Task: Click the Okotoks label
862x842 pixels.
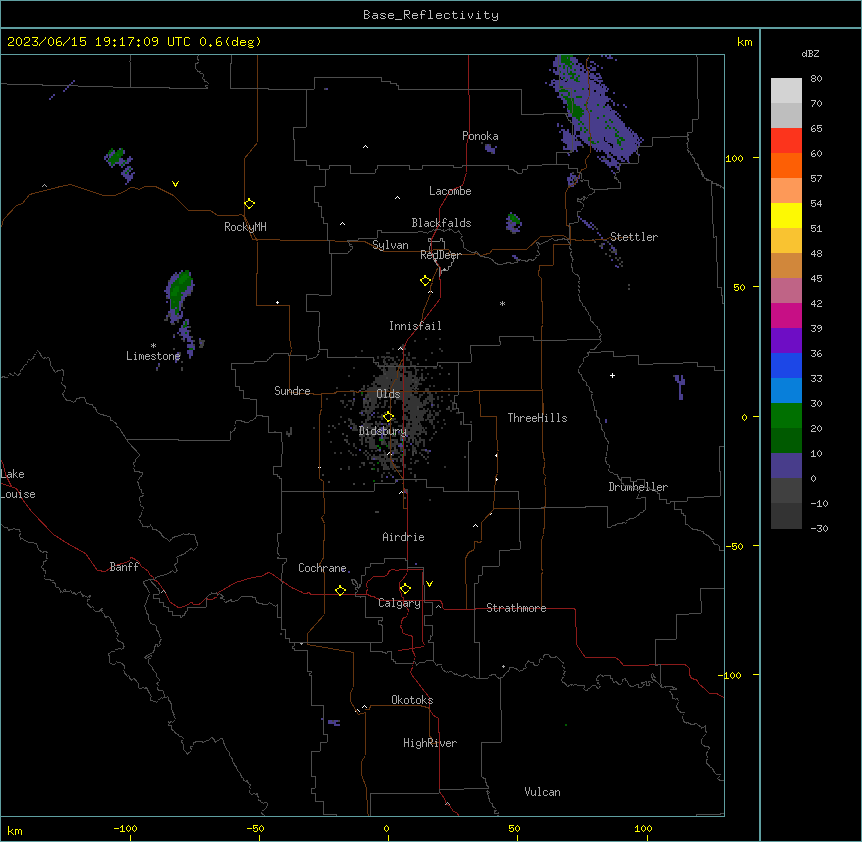Action: [x=412, y=700]
